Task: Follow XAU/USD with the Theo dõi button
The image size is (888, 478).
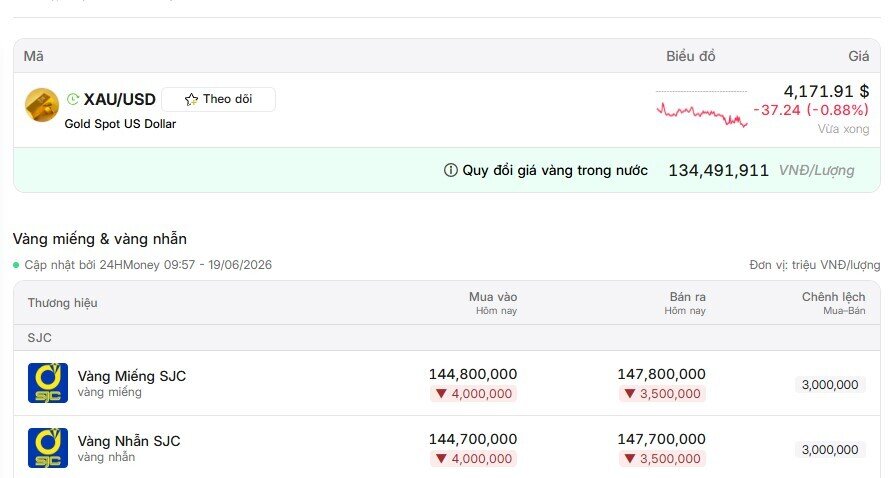Action: 219,99
